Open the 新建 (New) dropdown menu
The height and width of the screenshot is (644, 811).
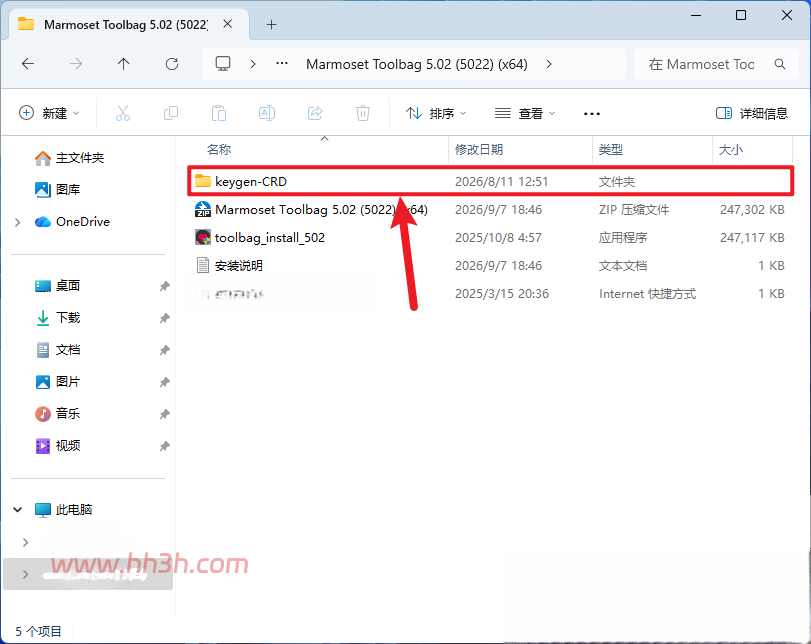pyautogui.click(x=49, y=113)
